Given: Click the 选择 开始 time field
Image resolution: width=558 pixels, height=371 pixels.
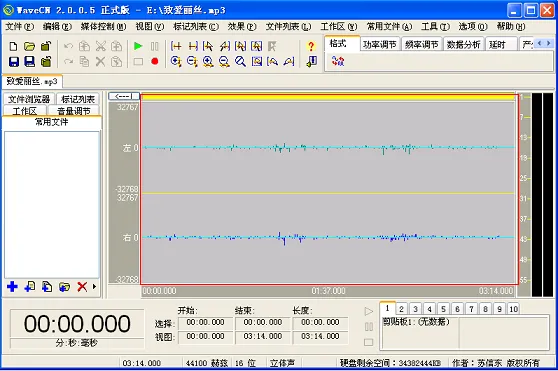Looking at the screenshot, I should 205,323.
